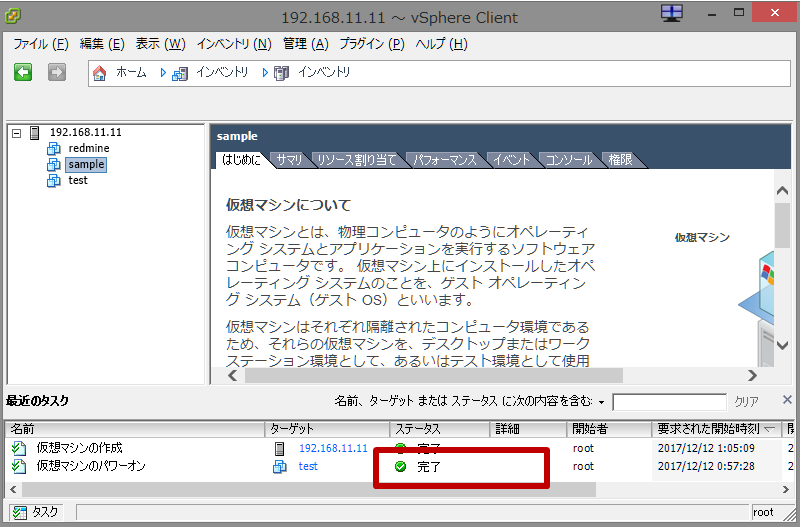Click the second インベントリ breadcrumb icon

point(282,73)
